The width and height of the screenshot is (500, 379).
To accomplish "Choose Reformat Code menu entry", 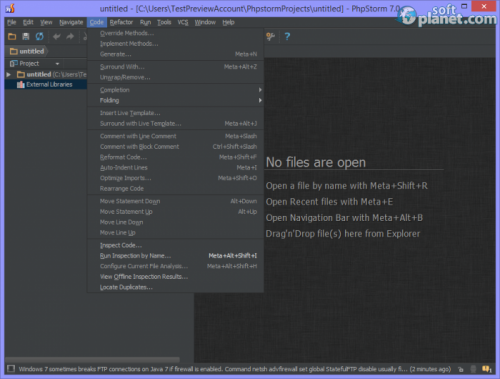I will pos(176,157).
